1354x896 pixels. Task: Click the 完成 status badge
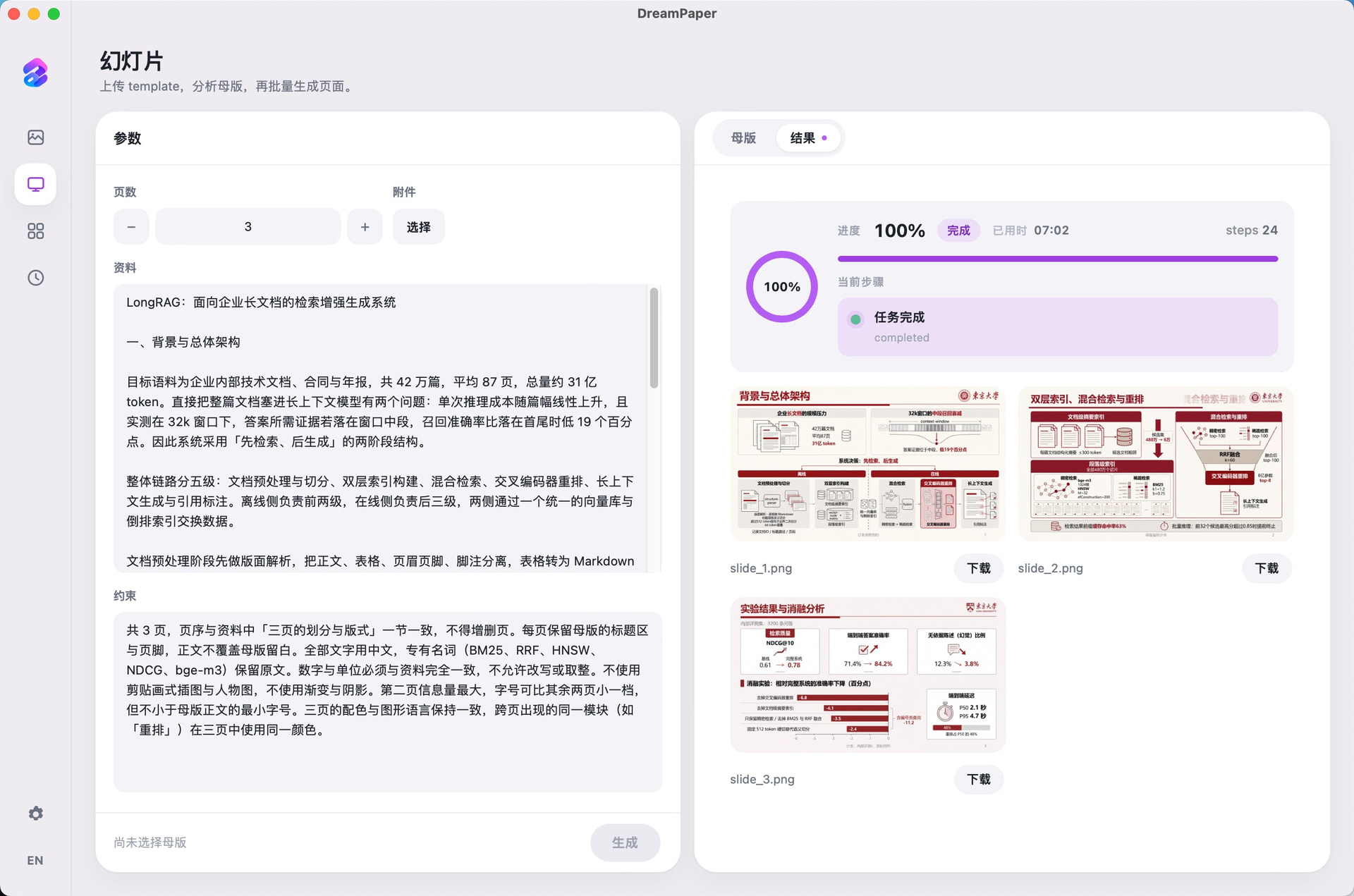coord(958,231)
